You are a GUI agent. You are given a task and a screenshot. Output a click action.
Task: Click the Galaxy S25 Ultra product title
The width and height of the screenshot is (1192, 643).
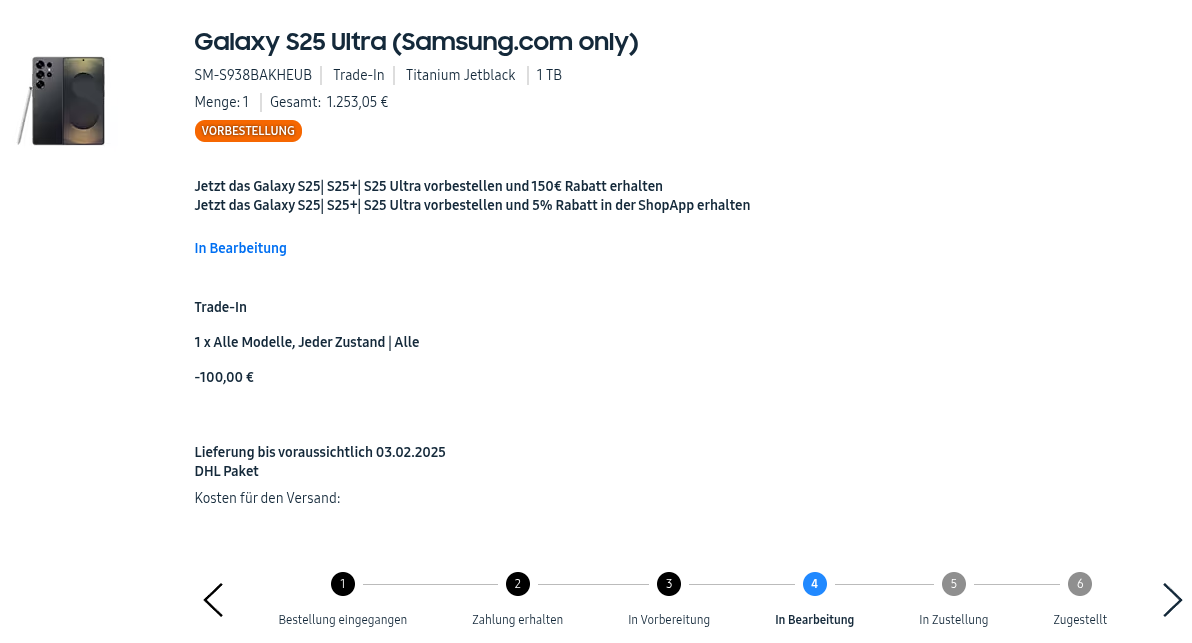(416, 42)
